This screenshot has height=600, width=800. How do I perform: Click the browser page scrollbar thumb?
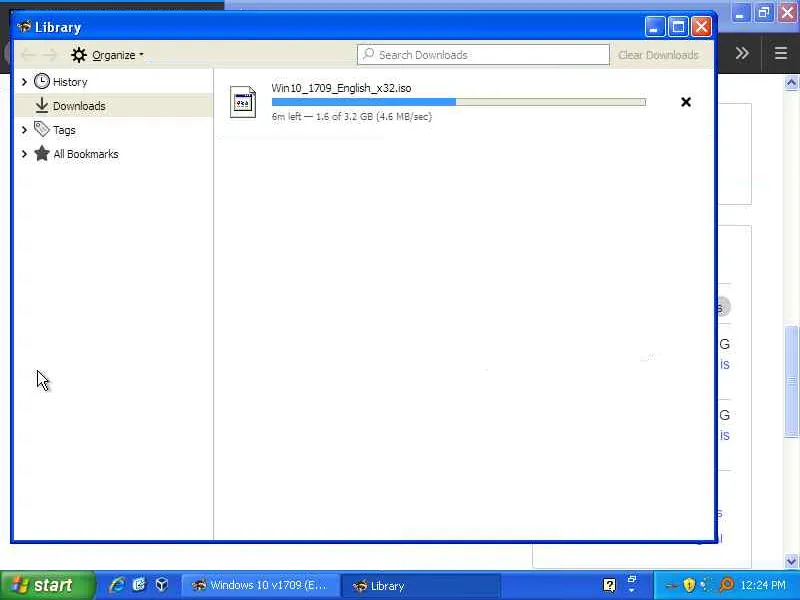[791, 381]
